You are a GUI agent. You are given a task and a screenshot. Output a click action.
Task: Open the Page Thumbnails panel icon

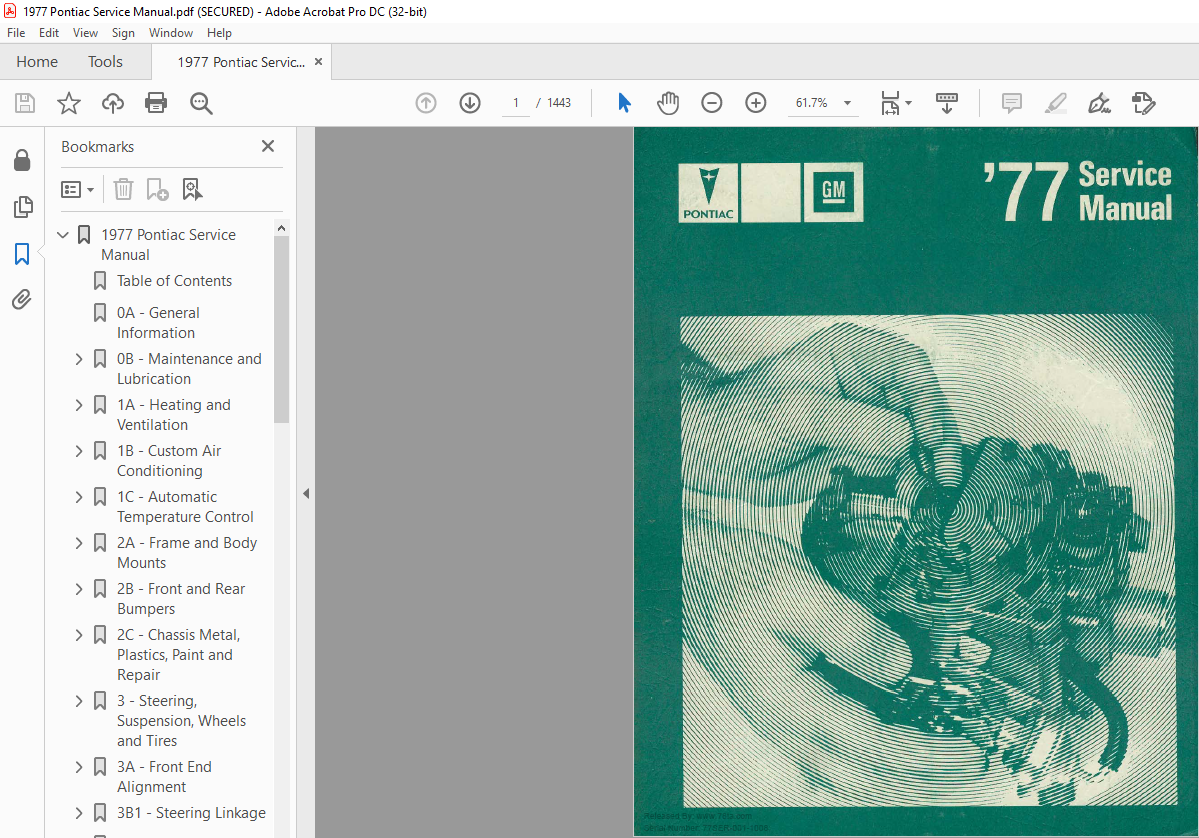pyautogui.click(x=23, y=206)
